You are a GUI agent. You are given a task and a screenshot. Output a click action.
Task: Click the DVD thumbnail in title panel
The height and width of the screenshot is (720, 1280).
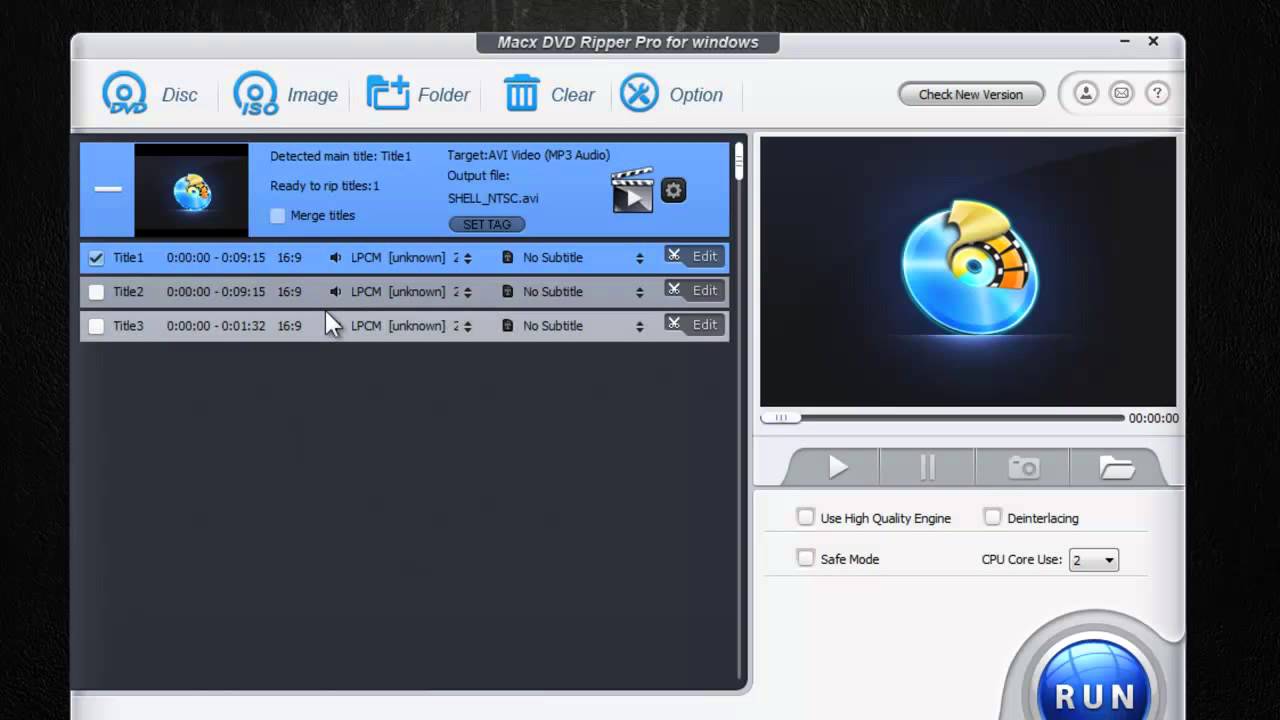pos(191,190)
